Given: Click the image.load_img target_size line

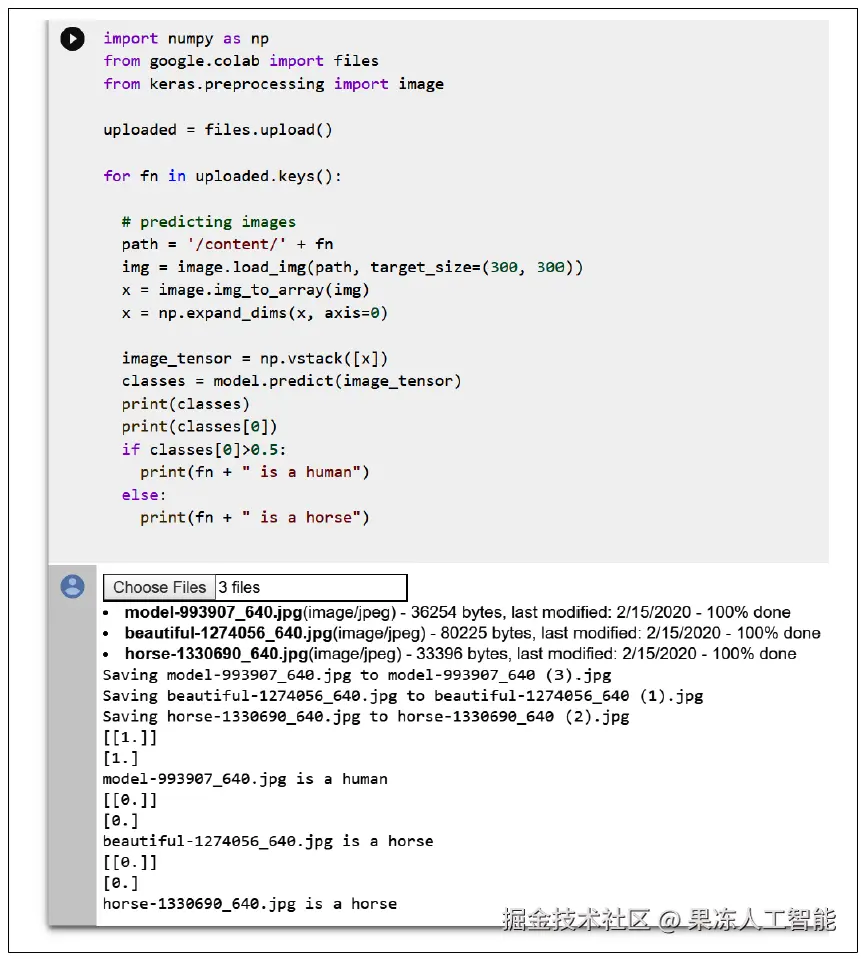Looking at the screenshot, I should [x=352, y=267].
